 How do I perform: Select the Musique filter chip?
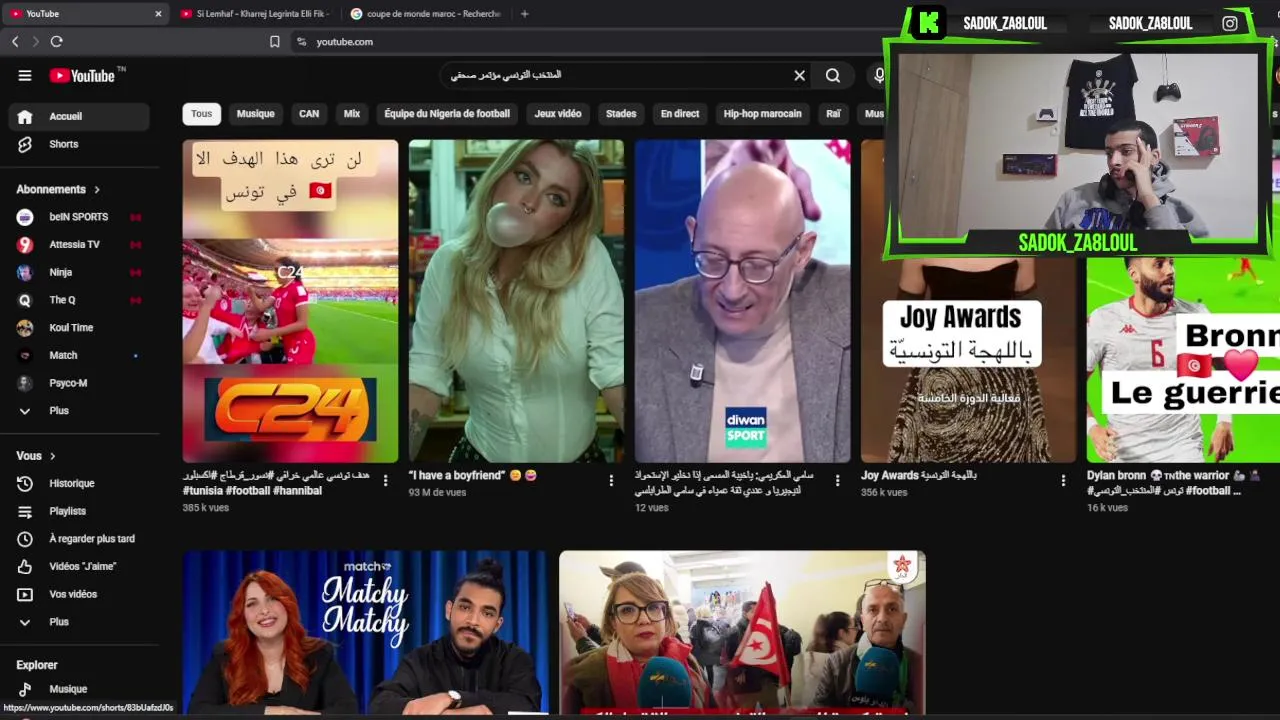click(x=255, y=114)
